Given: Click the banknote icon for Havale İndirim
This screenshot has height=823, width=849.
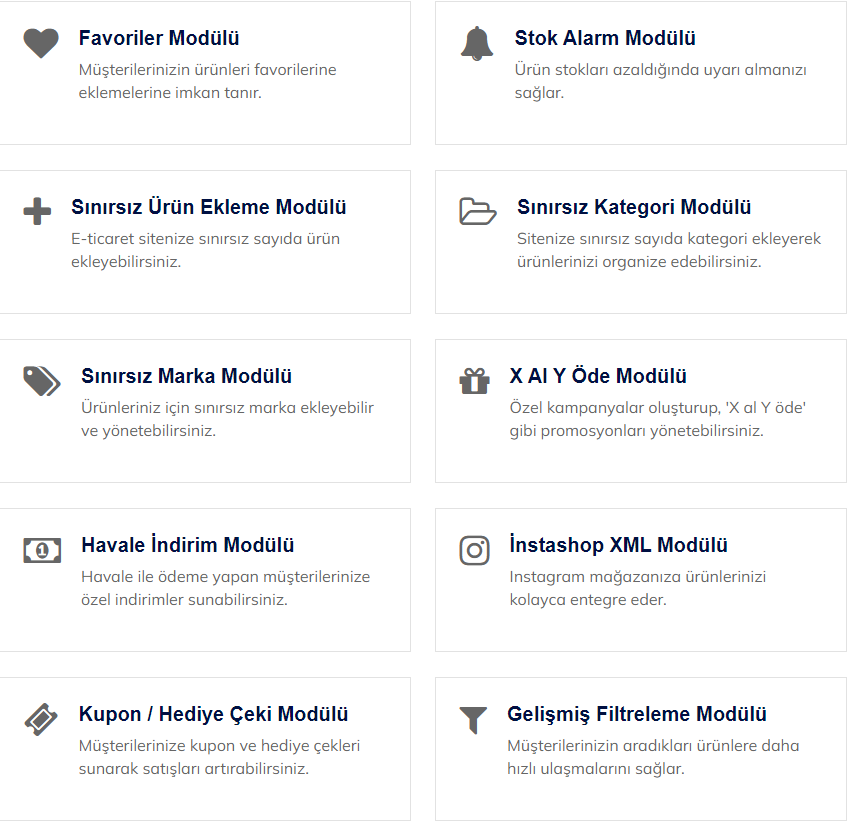Looking at the screenshot, I should tap(42, 551).
